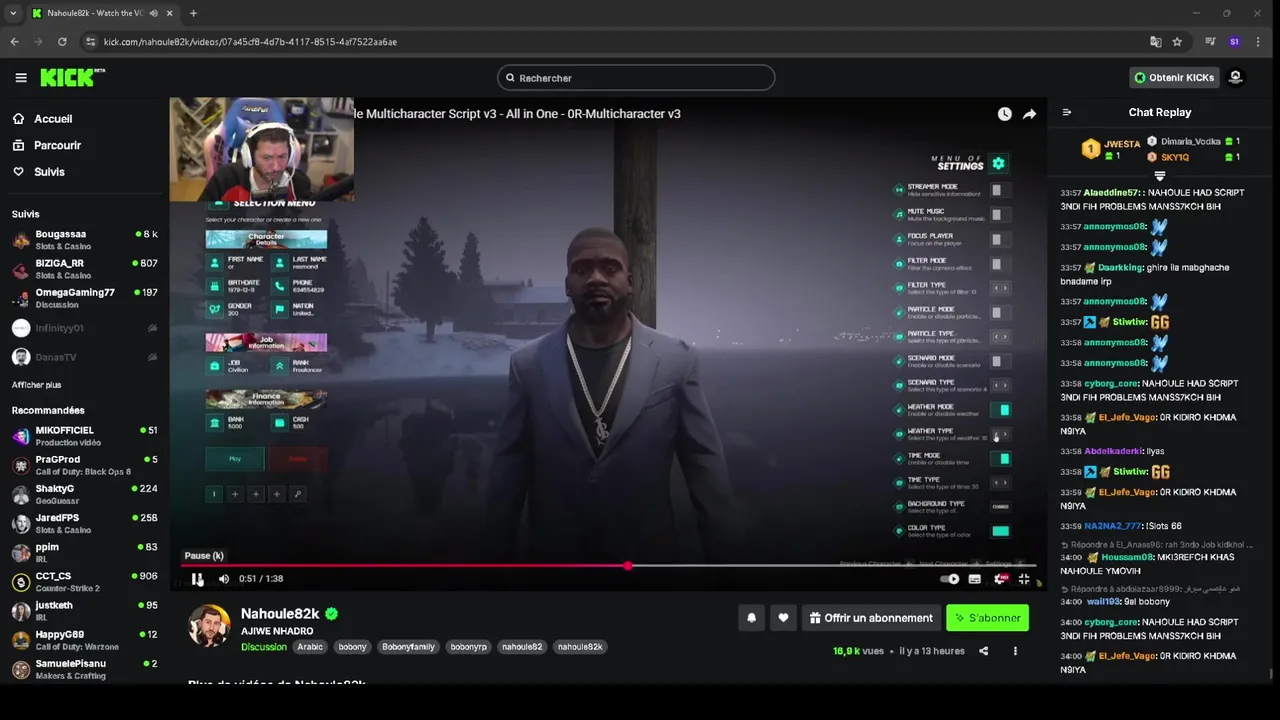Screen dimensions: 1280x720
Task: Select the bobonyrp tag
Action: 468,647
